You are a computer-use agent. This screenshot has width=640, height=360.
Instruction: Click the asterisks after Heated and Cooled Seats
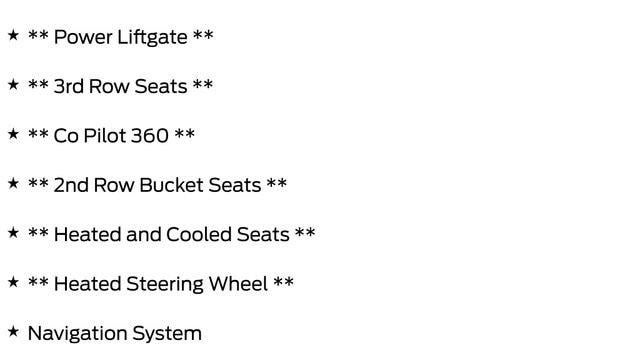pos(305,231)
